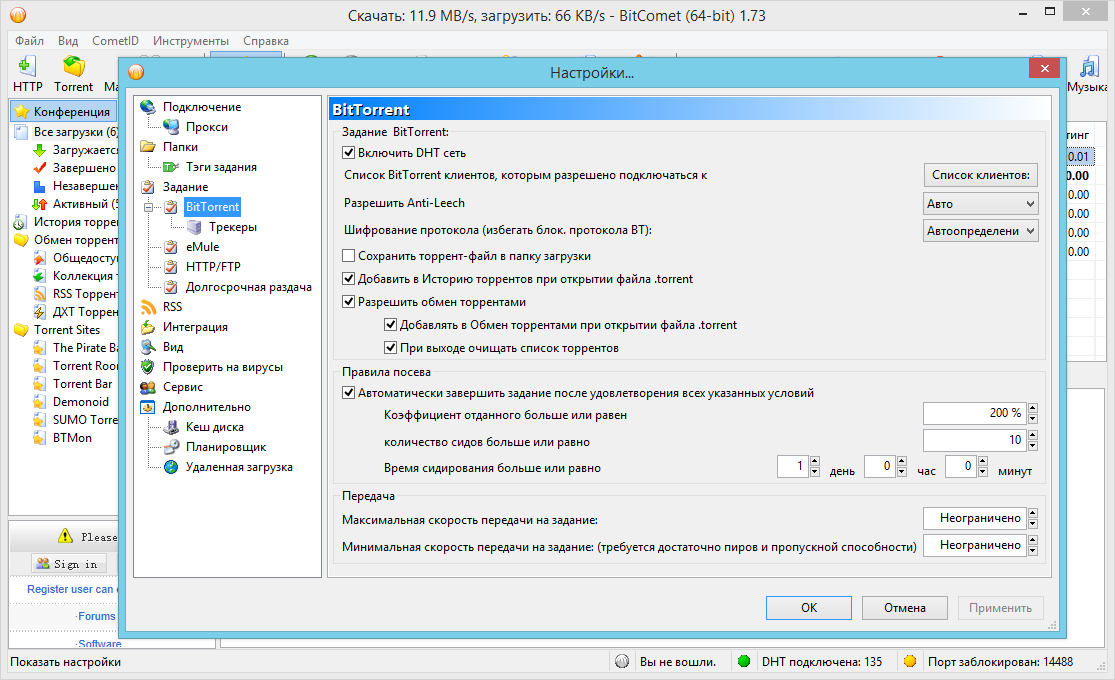
Task: Open the Forums link
Action: click(97, 616)
